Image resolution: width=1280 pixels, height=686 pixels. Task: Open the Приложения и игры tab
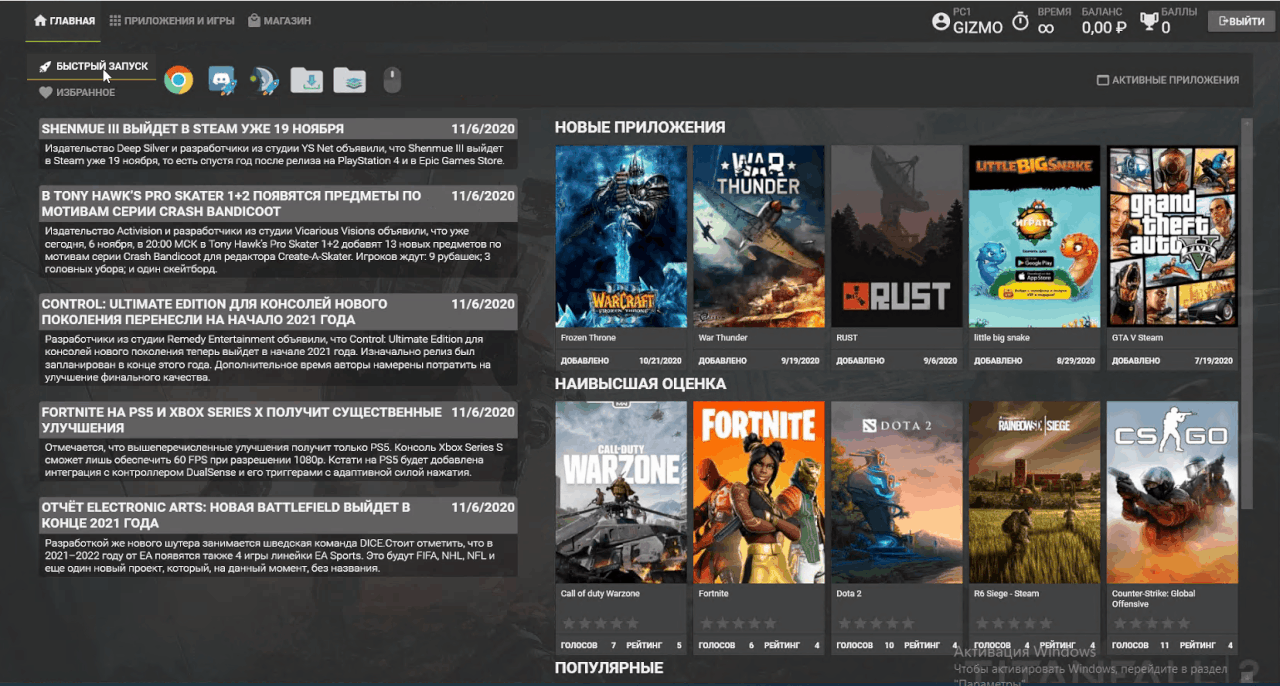[x=172, y=21]
